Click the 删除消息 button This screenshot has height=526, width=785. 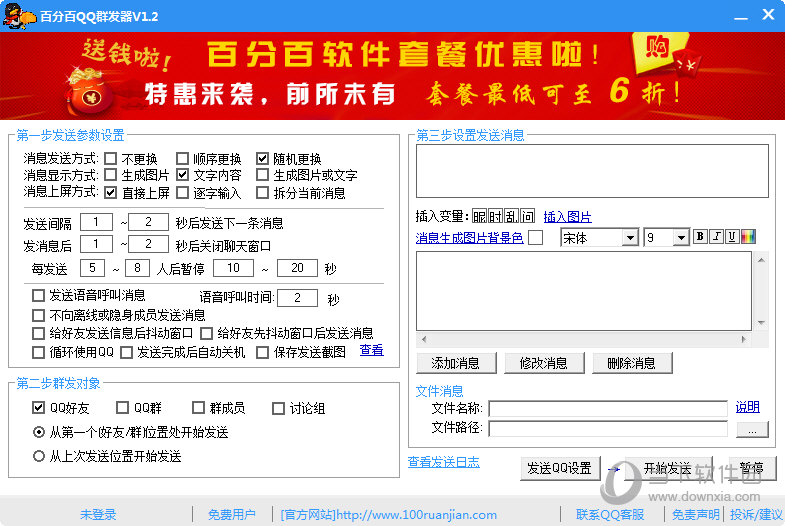(x=632, y=363)
